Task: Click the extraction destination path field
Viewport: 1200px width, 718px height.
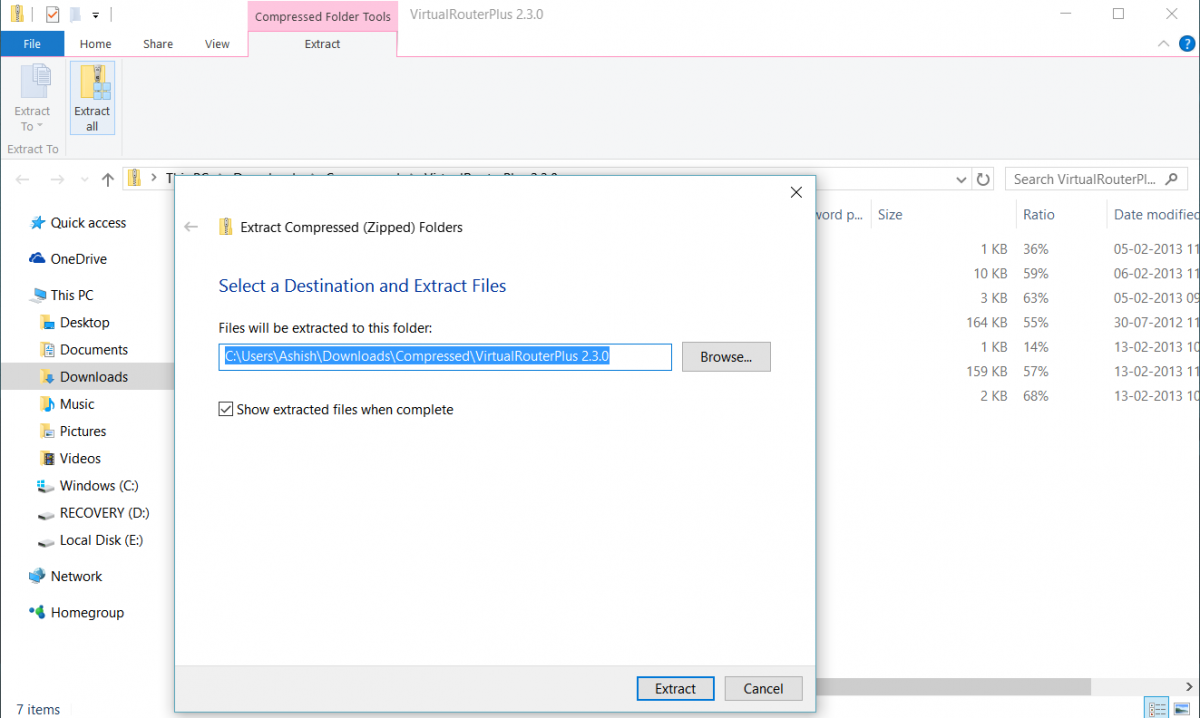Action: tap(445, 357)
